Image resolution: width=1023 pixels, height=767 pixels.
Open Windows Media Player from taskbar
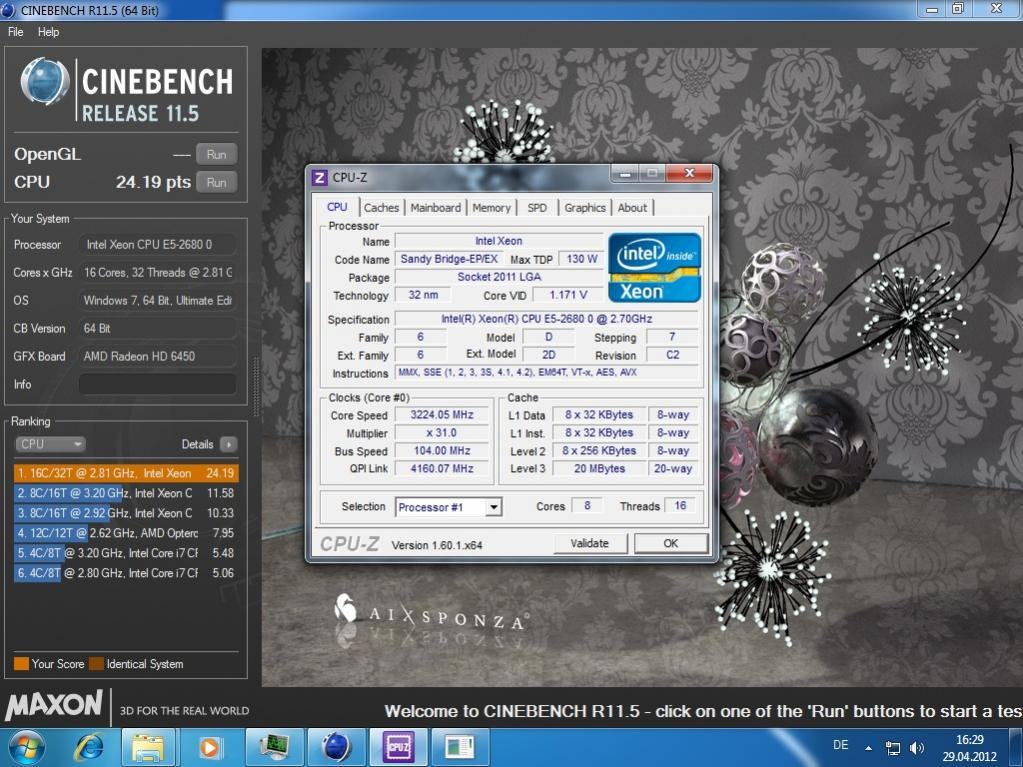click(209, 747)
